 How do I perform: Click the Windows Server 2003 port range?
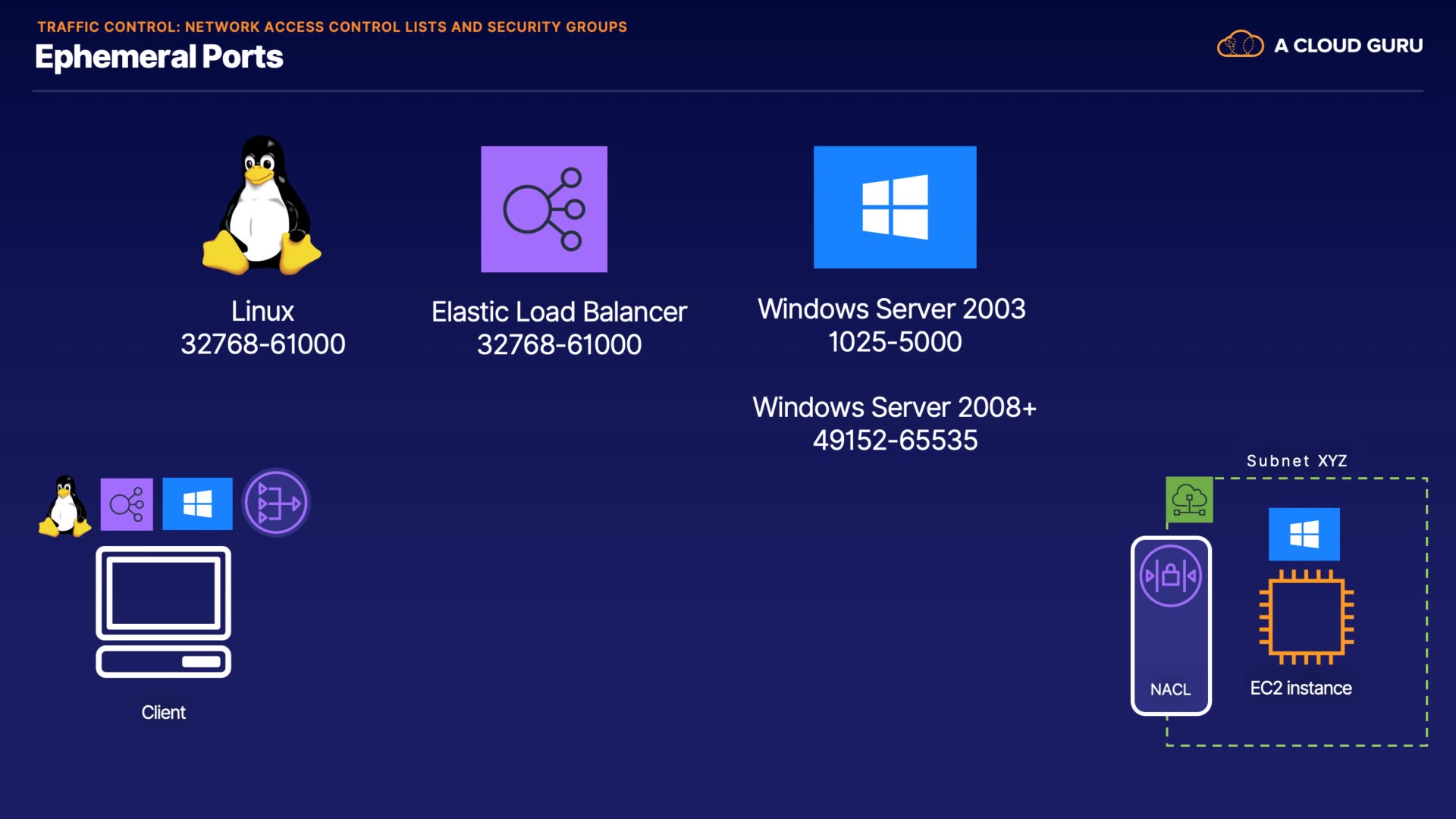pos(895,342)
